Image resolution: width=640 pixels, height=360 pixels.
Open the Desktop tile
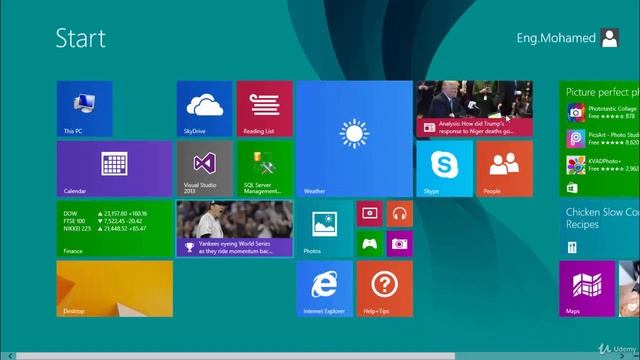click(114, 289)
